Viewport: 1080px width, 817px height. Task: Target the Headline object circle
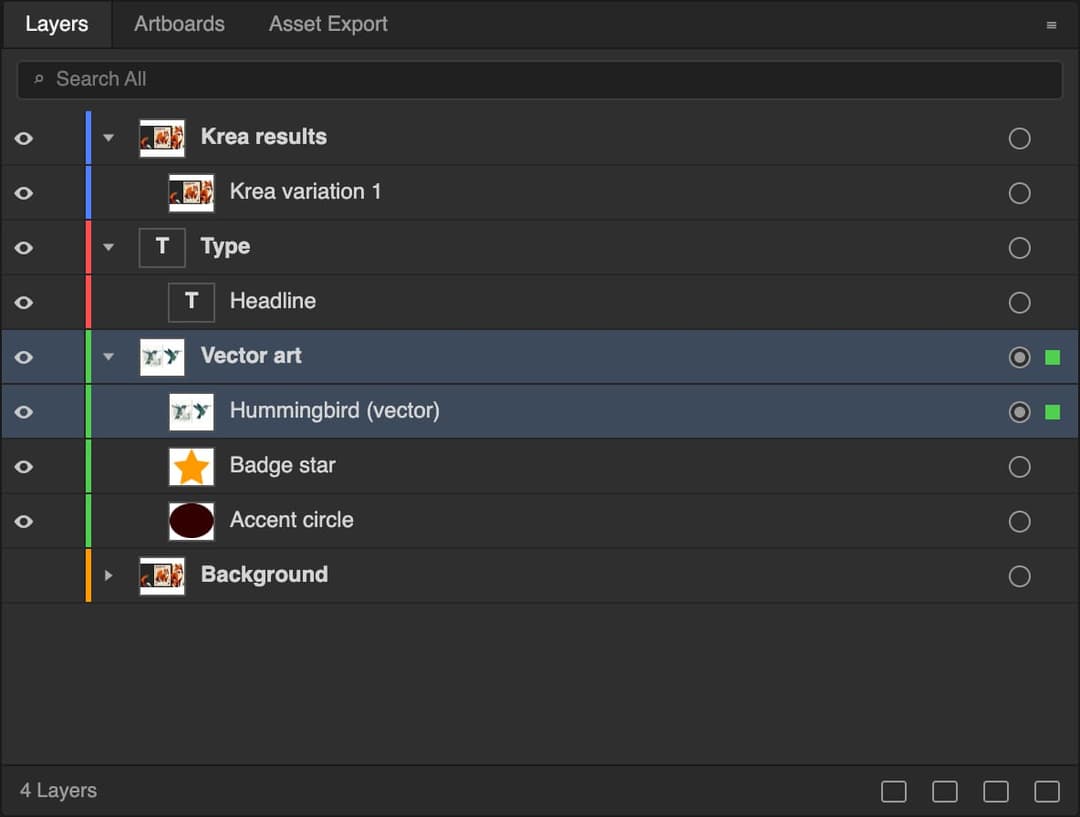(x=1019, y=302)
